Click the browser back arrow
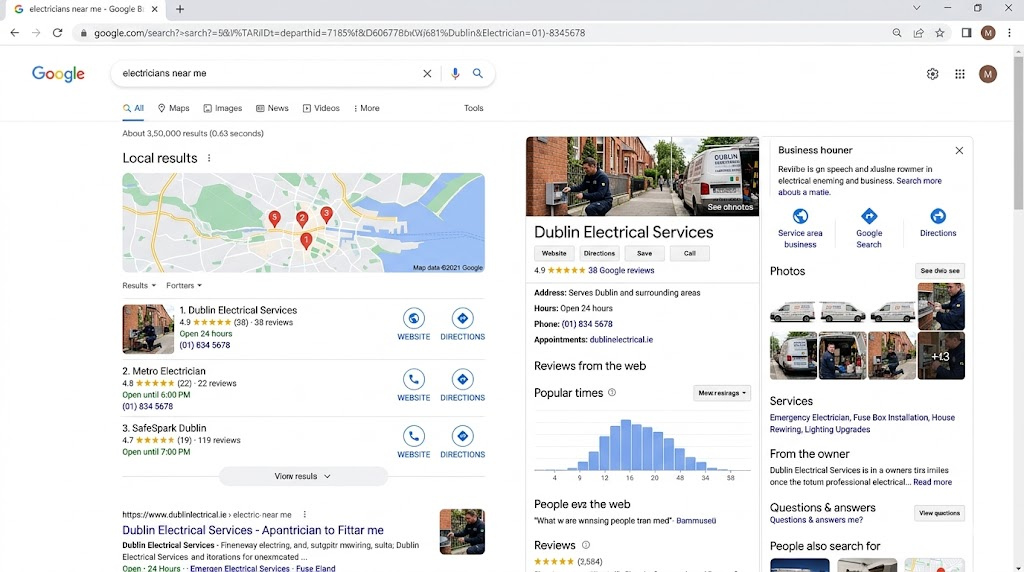1024x572 pixels. coord(14,33)
